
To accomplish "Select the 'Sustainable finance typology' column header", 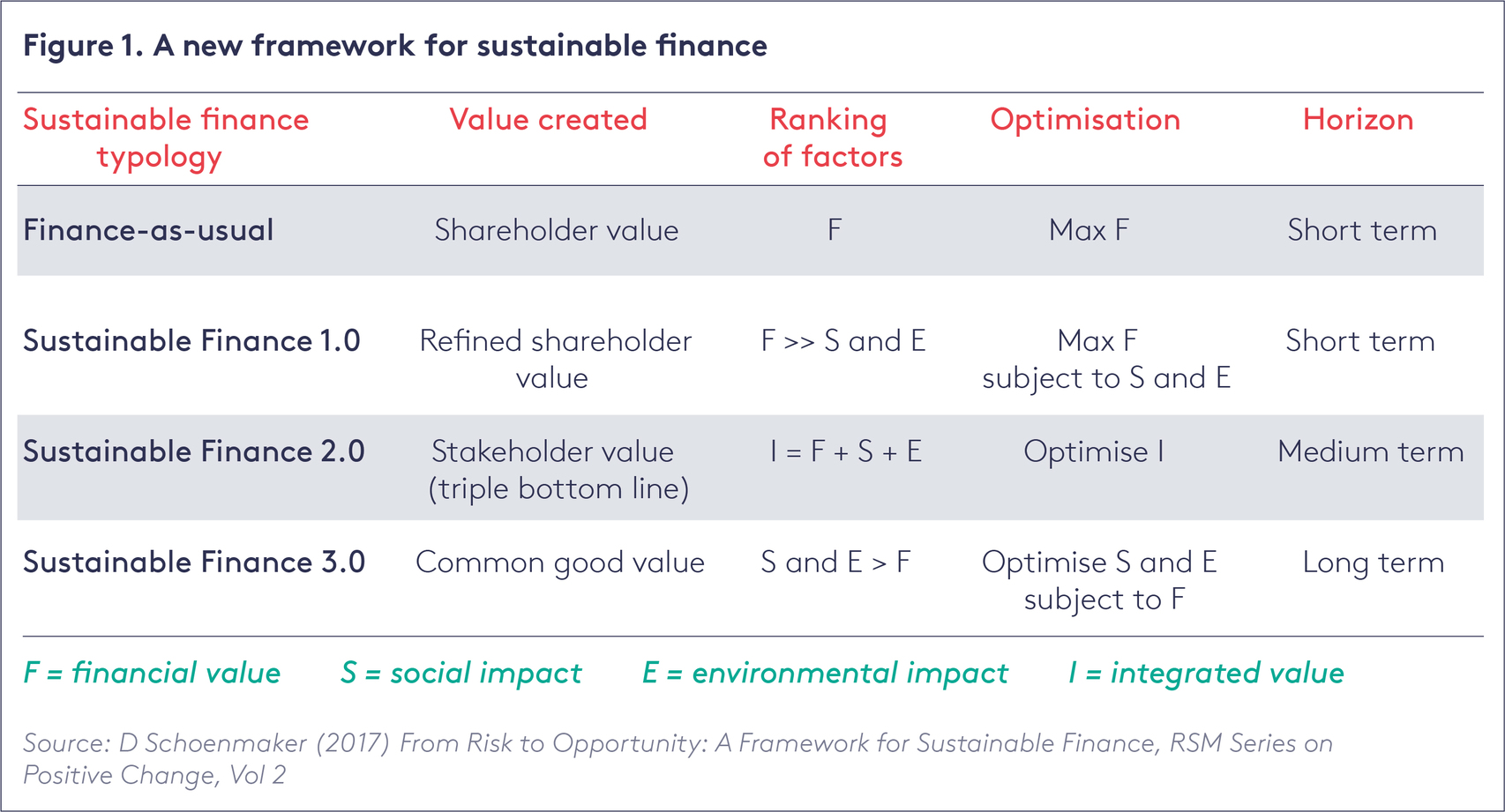I will point(166,138).
